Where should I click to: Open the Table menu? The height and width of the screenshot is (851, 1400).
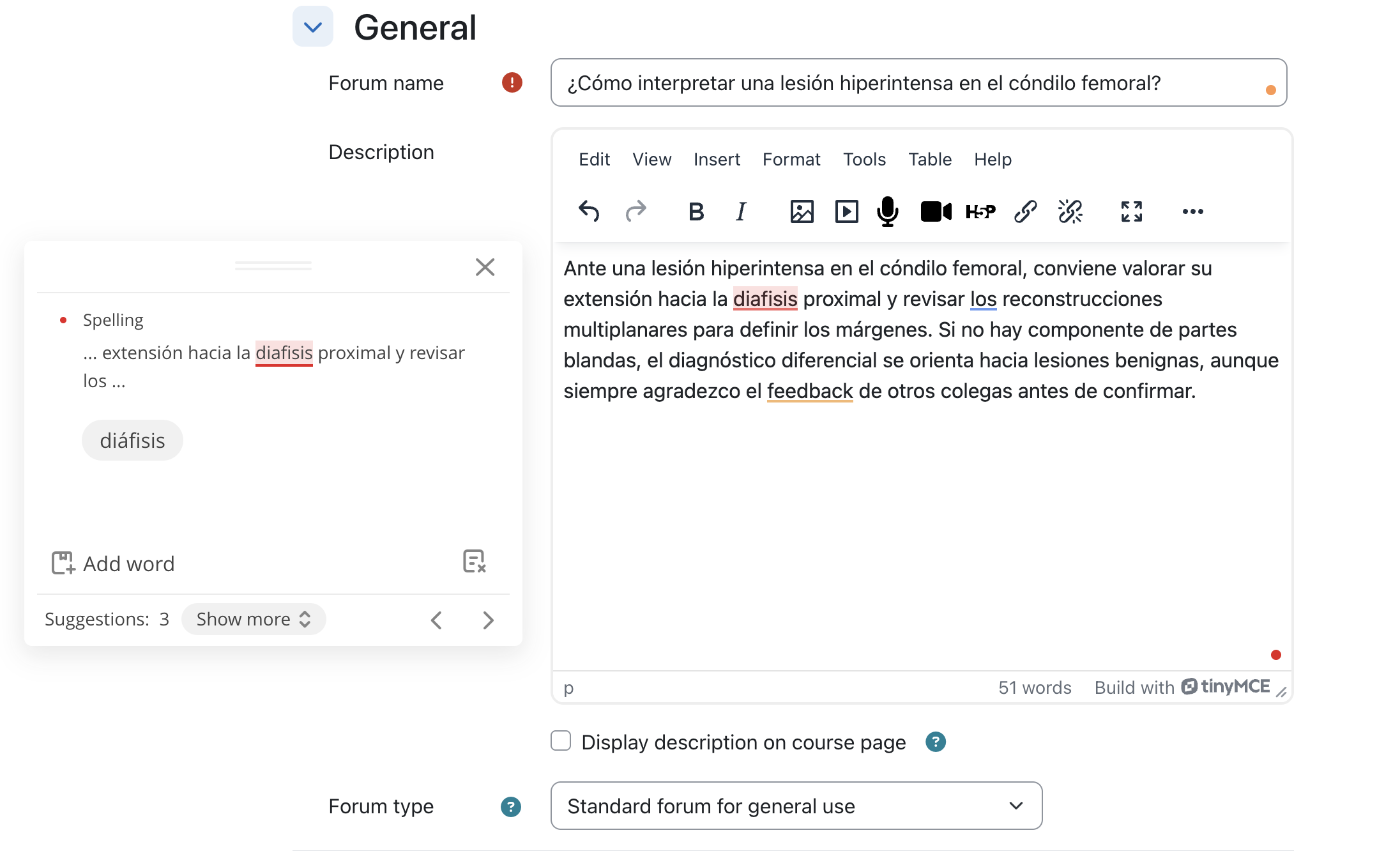click(x=930, y=159)
